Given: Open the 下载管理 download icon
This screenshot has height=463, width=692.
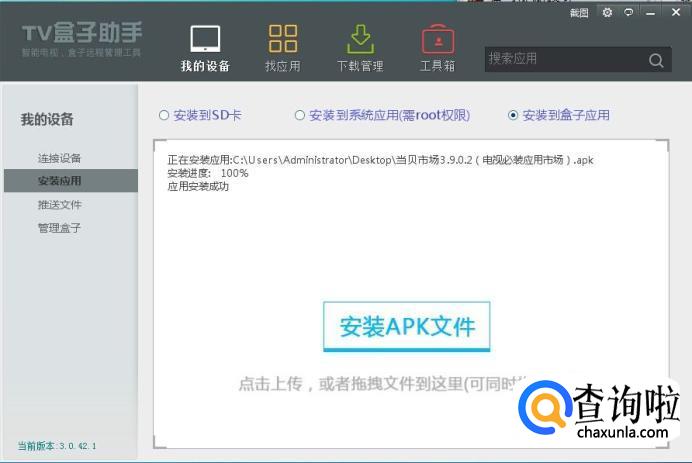Looking at the screenshot, I should pyautogui.click(x=361, y=39).
